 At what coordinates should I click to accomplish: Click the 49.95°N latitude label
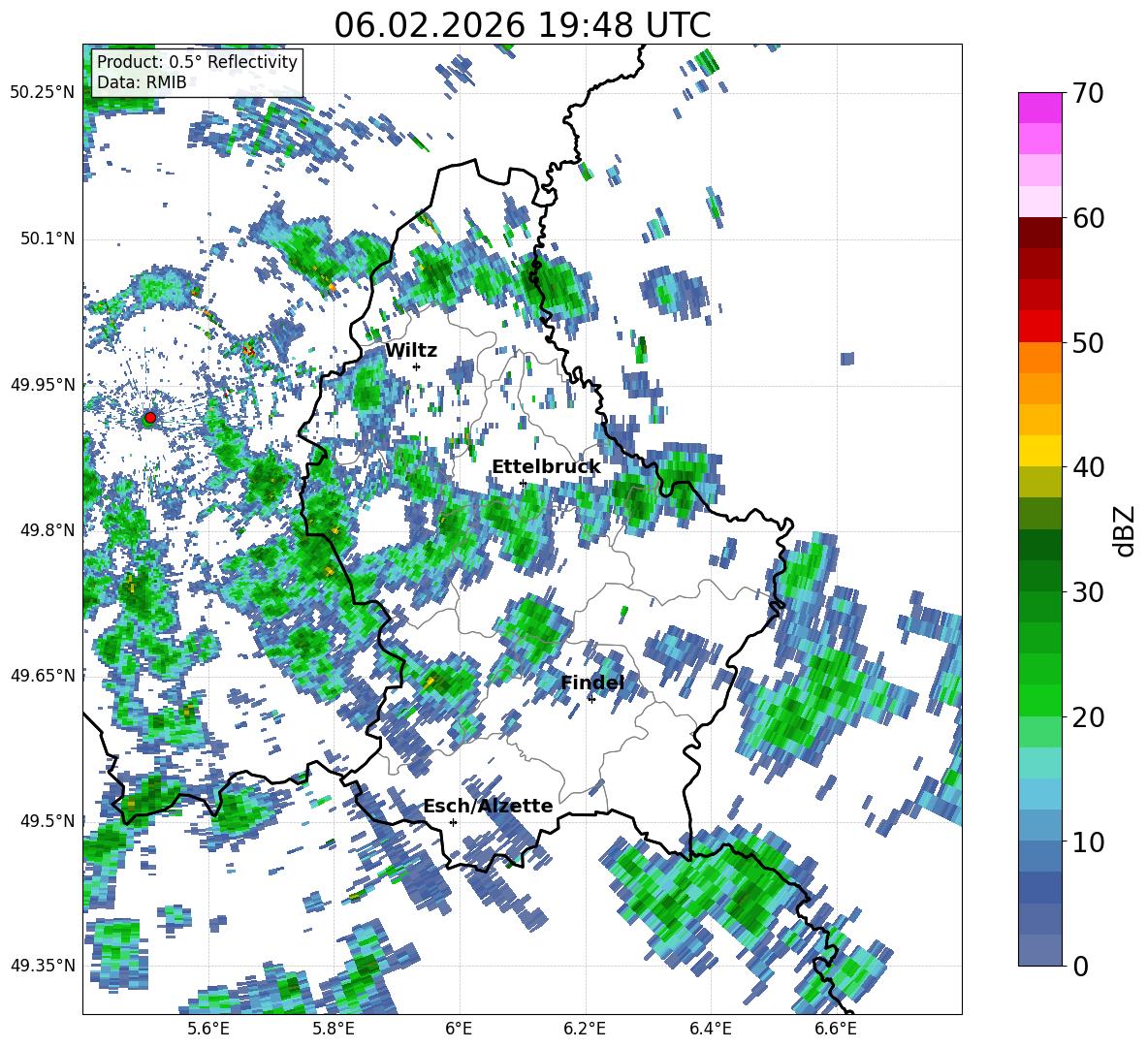point(43,384)
